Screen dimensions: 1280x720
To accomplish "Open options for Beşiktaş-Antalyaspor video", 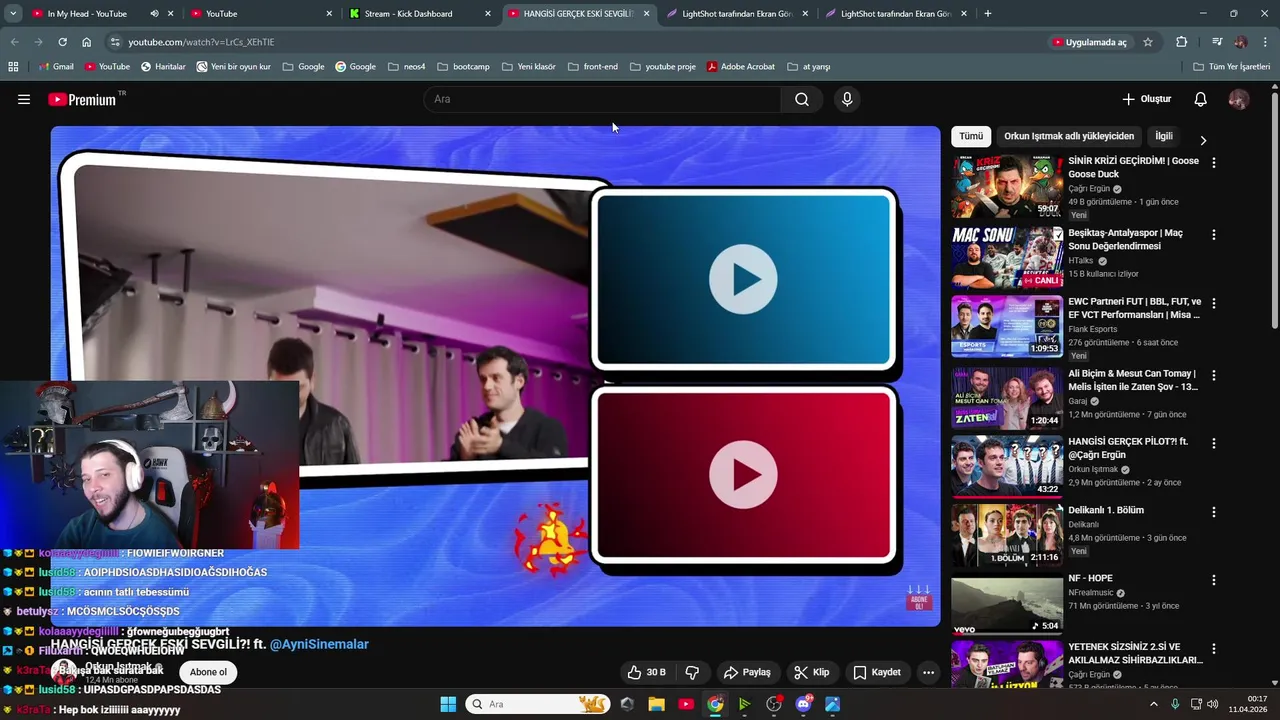I will pyautogui.click(x=1214, y=235).
